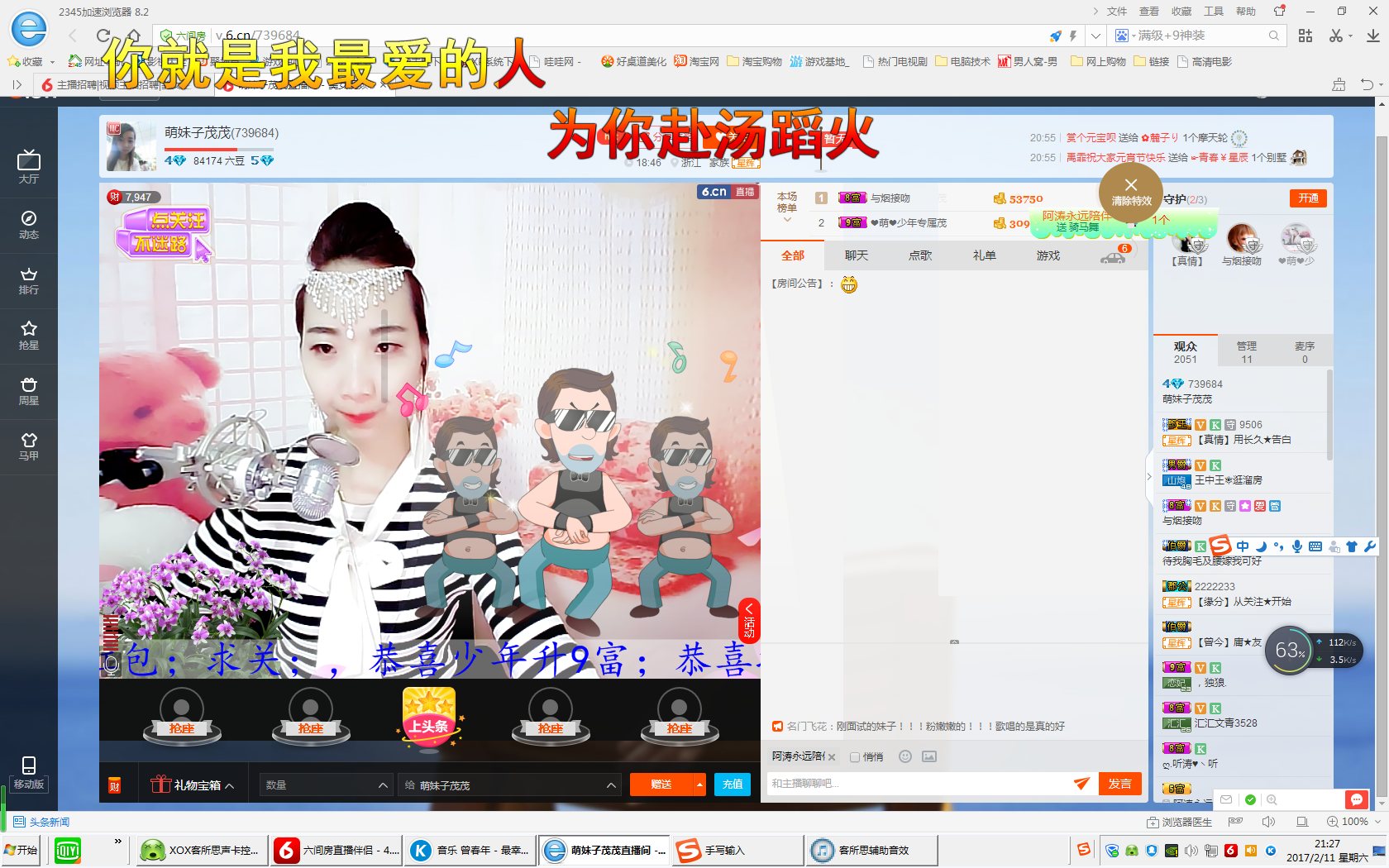This screenshot has height=868, width=1389.
Task: Expand the address bar history dropdown
Action: (1095, 36)
